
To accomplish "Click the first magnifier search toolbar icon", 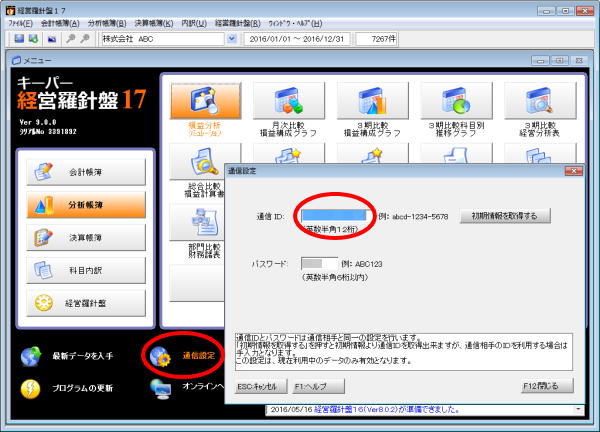I will pos(70,39).
